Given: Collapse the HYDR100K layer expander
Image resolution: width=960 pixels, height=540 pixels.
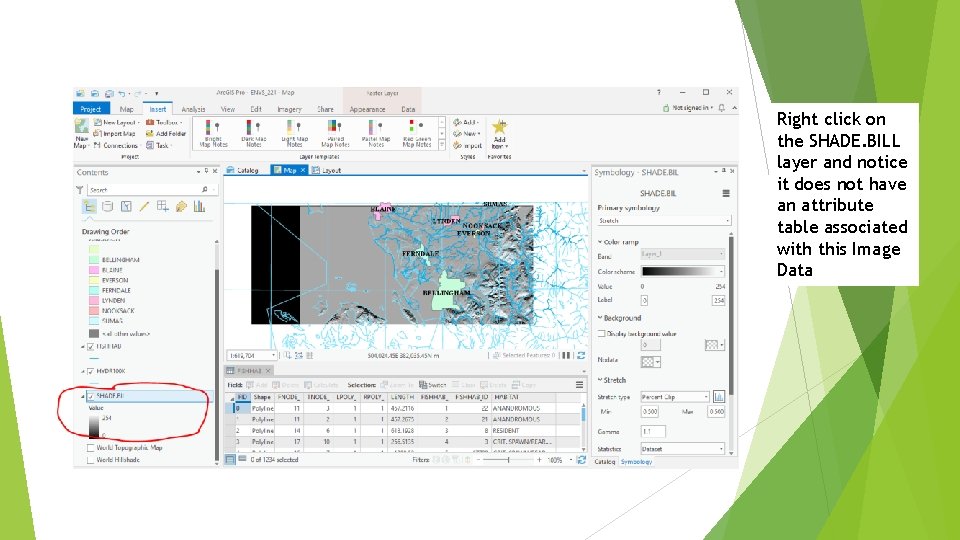Looking at the screenshot, I should click(83, 371).
